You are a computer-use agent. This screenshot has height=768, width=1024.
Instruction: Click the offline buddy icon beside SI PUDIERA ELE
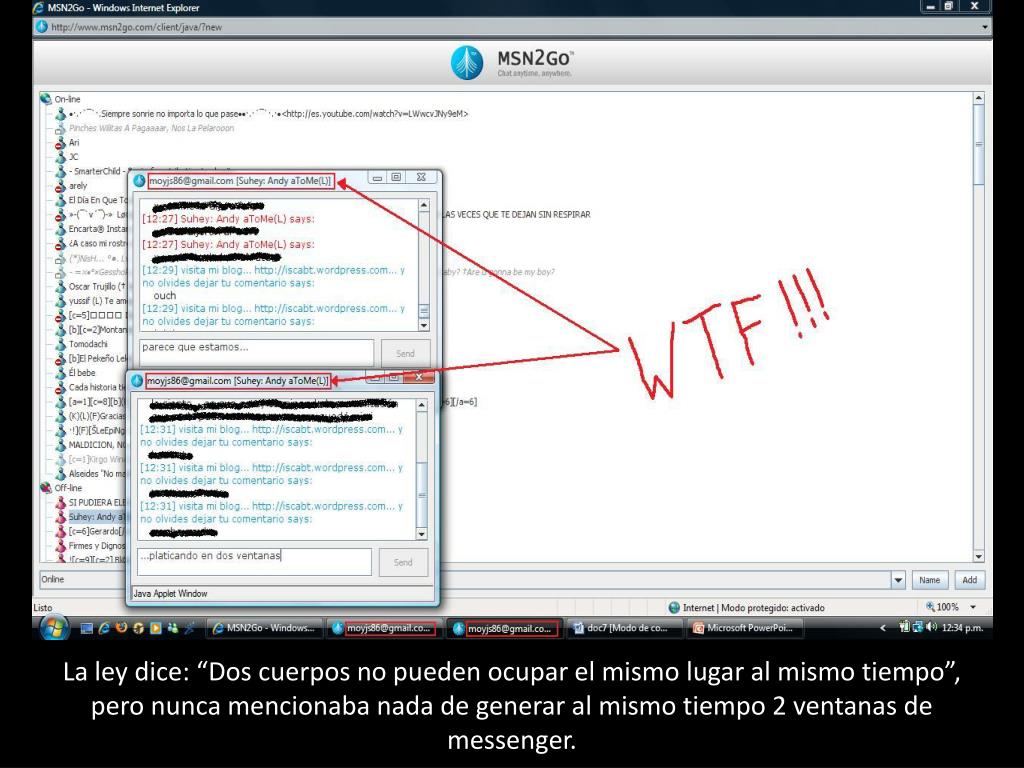coord(61,502)
